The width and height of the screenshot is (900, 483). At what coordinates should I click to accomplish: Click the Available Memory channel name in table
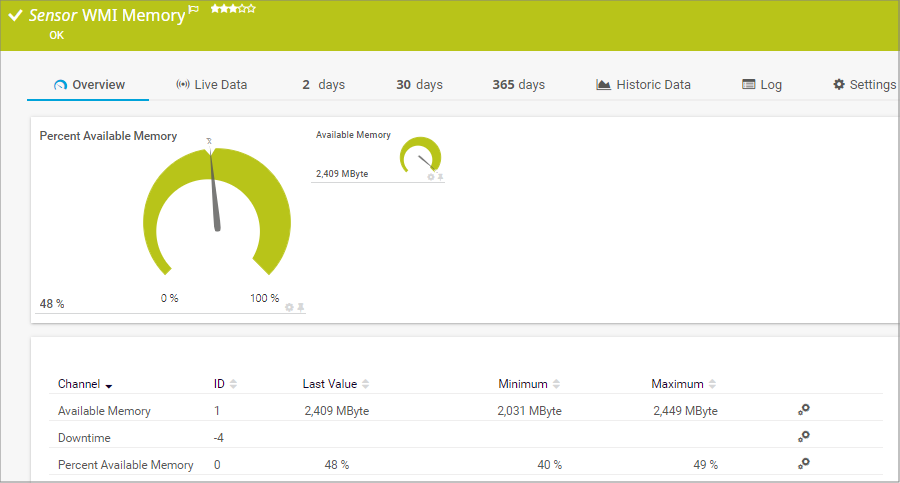(104, 411)
